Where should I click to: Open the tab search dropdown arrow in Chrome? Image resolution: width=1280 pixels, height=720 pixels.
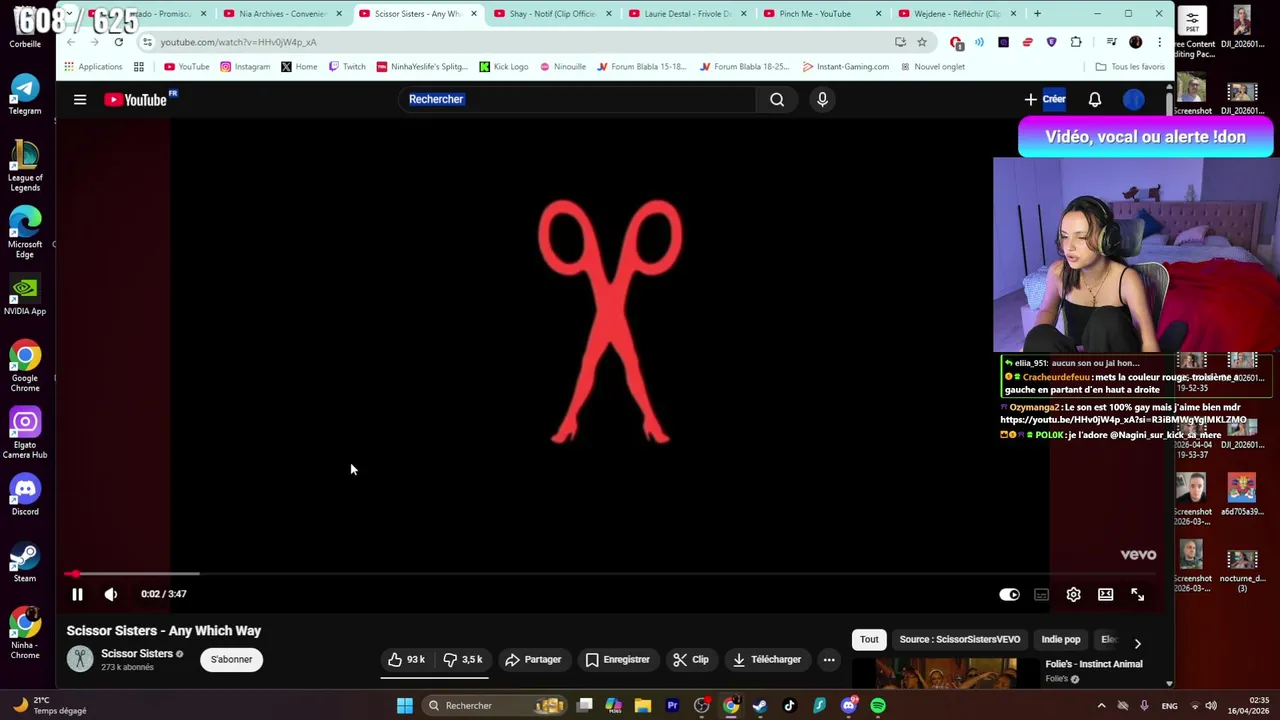(70, 14)
